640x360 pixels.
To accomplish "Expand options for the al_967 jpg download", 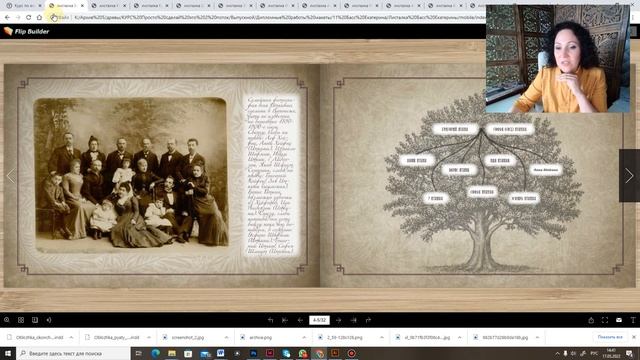I will point(459,338).
